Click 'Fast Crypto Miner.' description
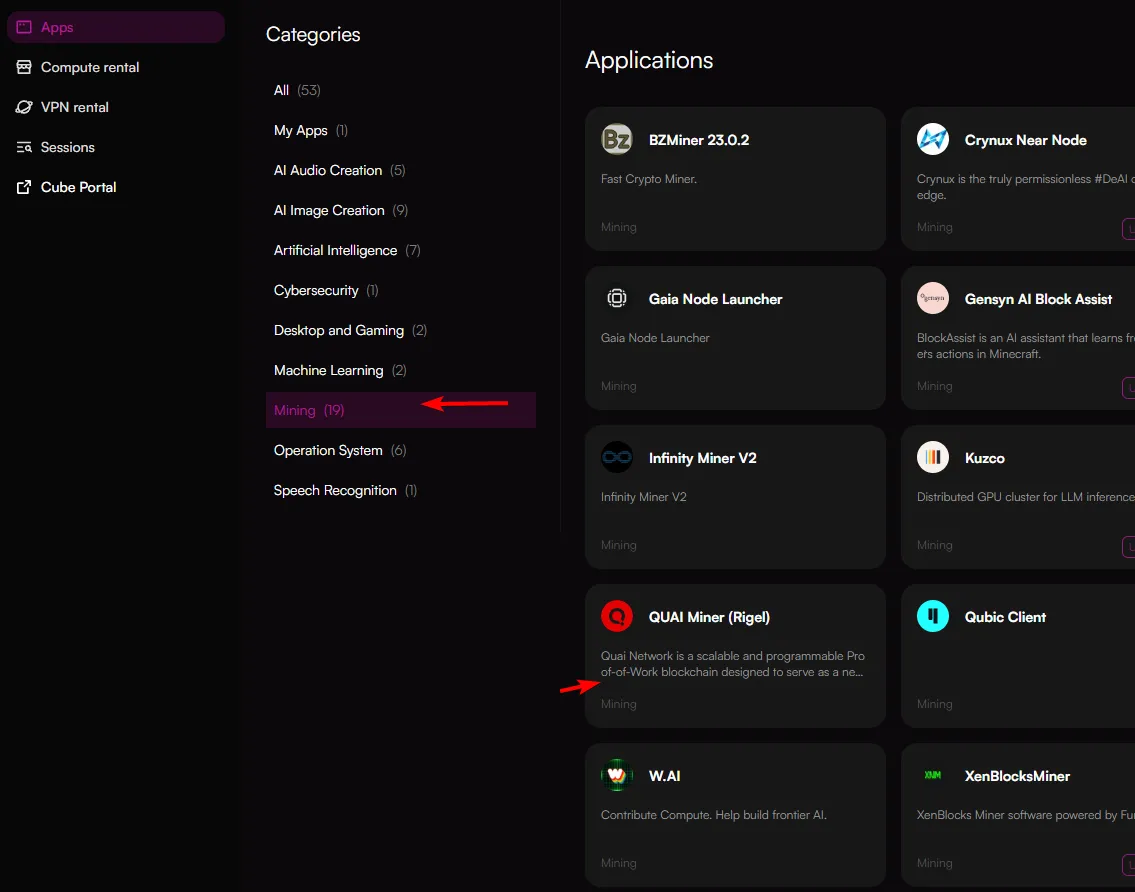The image size is (1135, 892). (x=649, y=179)
